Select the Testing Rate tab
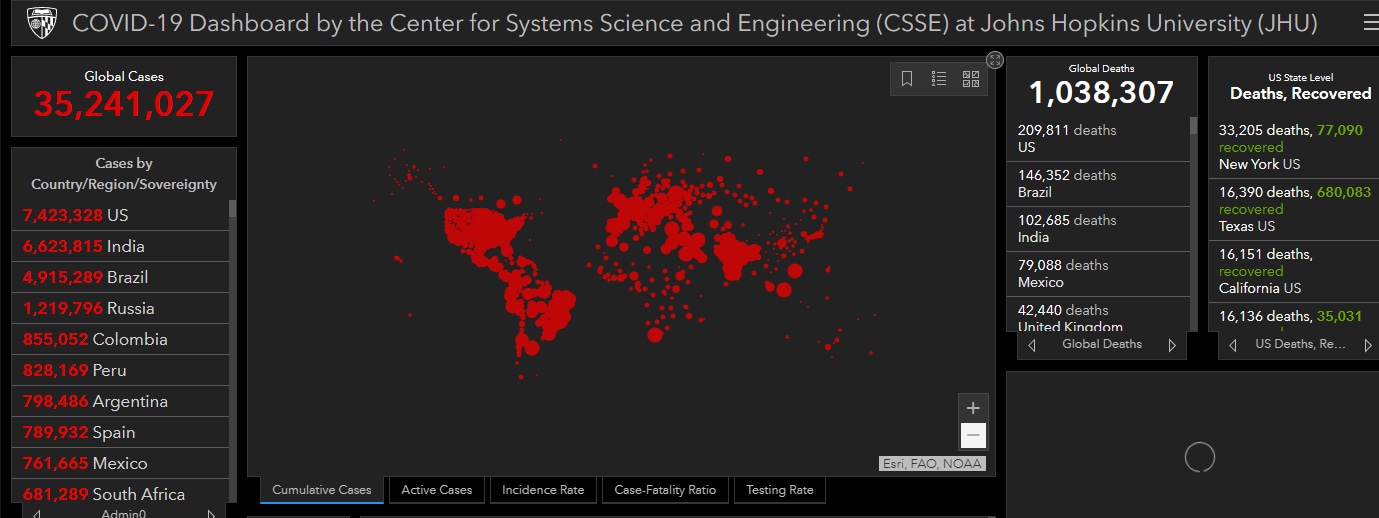 780,490
